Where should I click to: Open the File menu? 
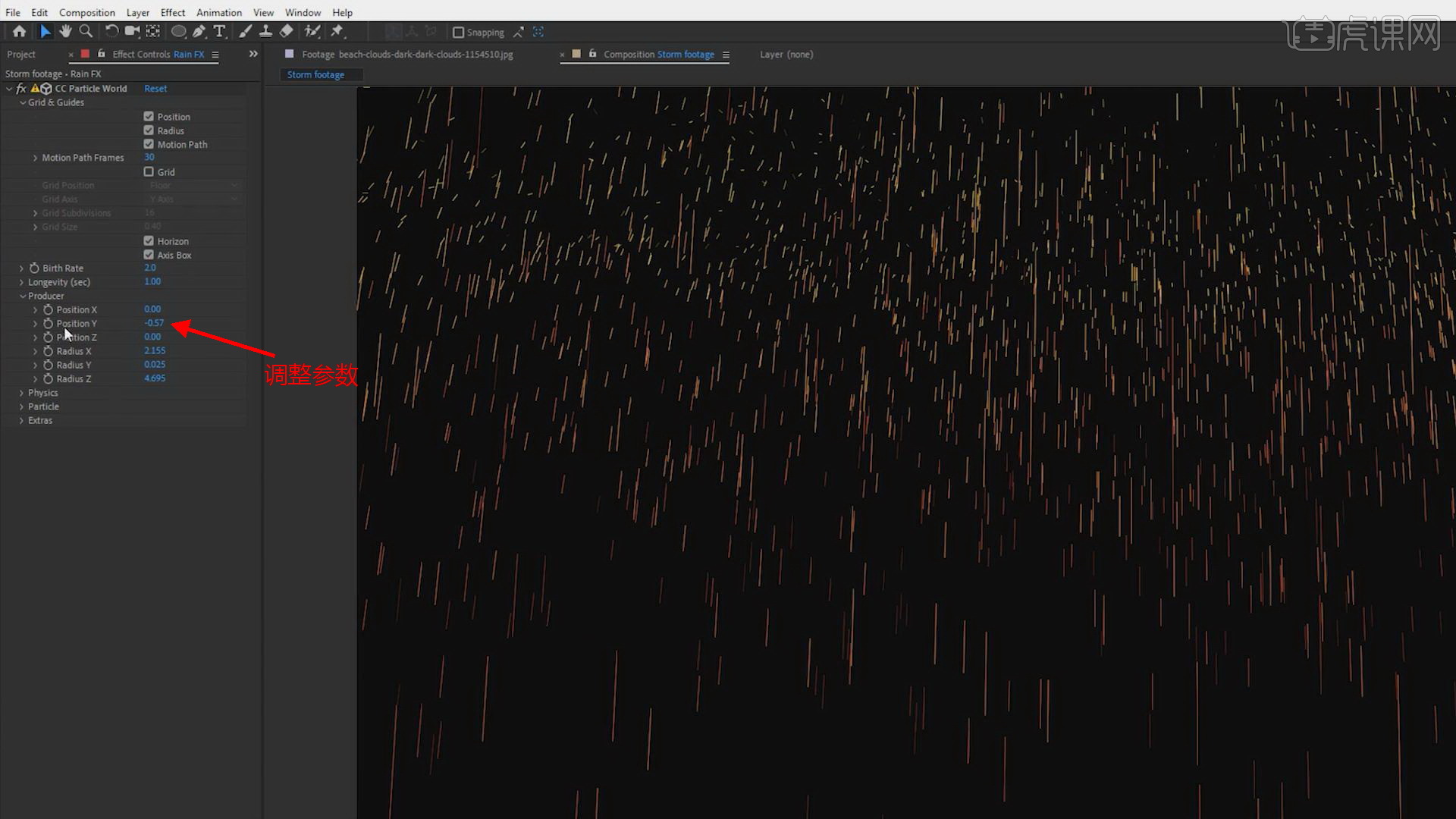pos(13,12)
